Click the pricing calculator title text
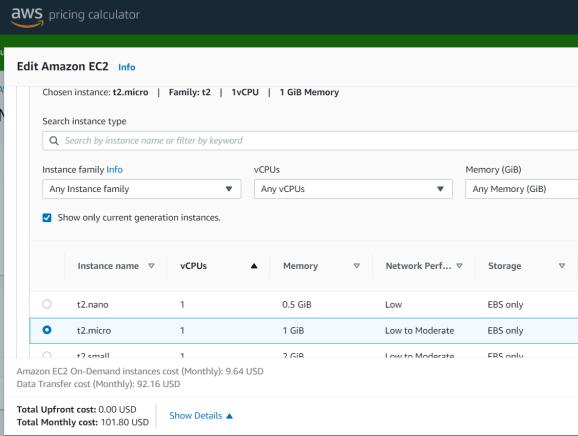The width and height of the screenshot is (578, 436). [x=94, y=15]
